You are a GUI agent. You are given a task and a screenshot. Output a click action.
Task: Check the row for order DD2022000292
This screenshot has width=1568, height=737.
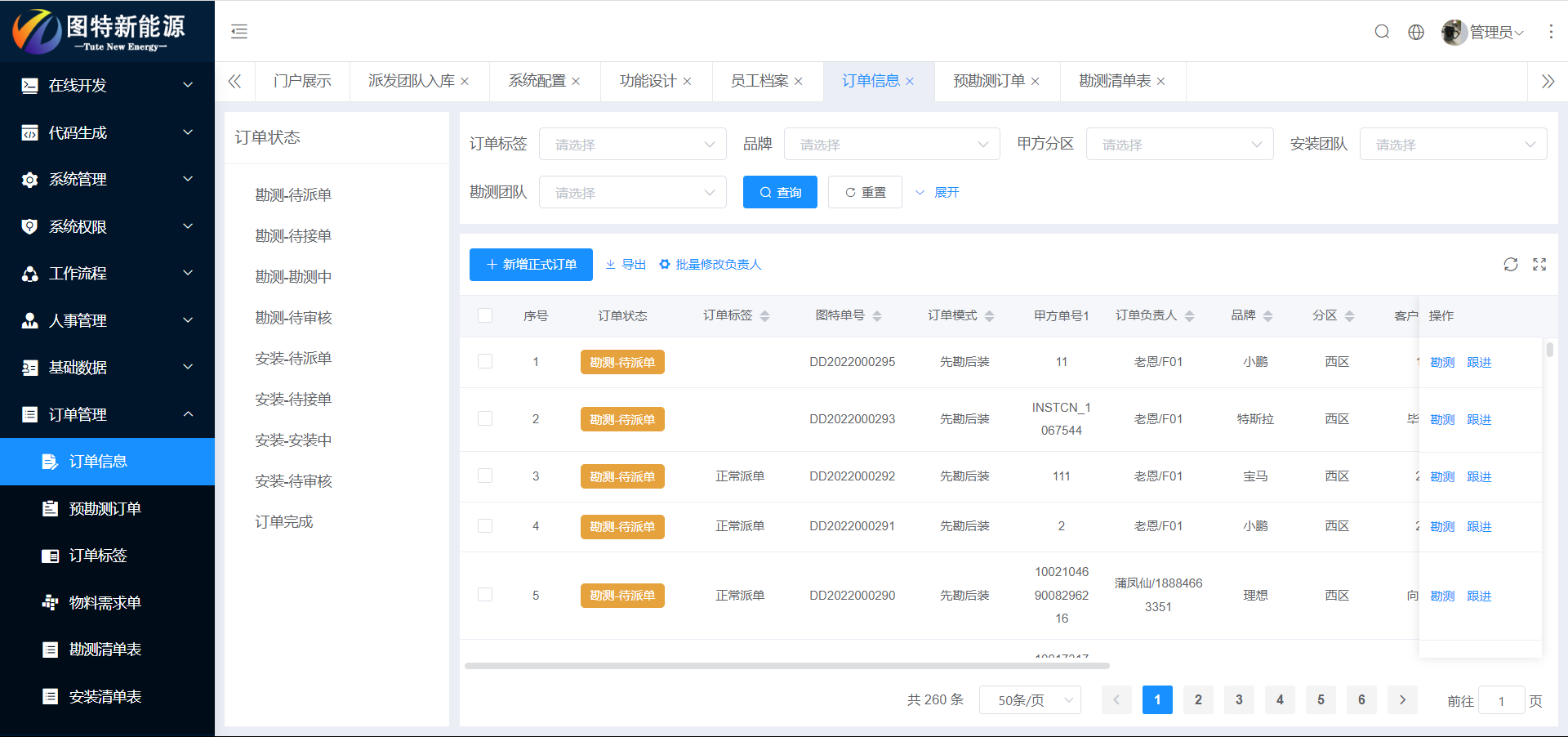[485, 476]
